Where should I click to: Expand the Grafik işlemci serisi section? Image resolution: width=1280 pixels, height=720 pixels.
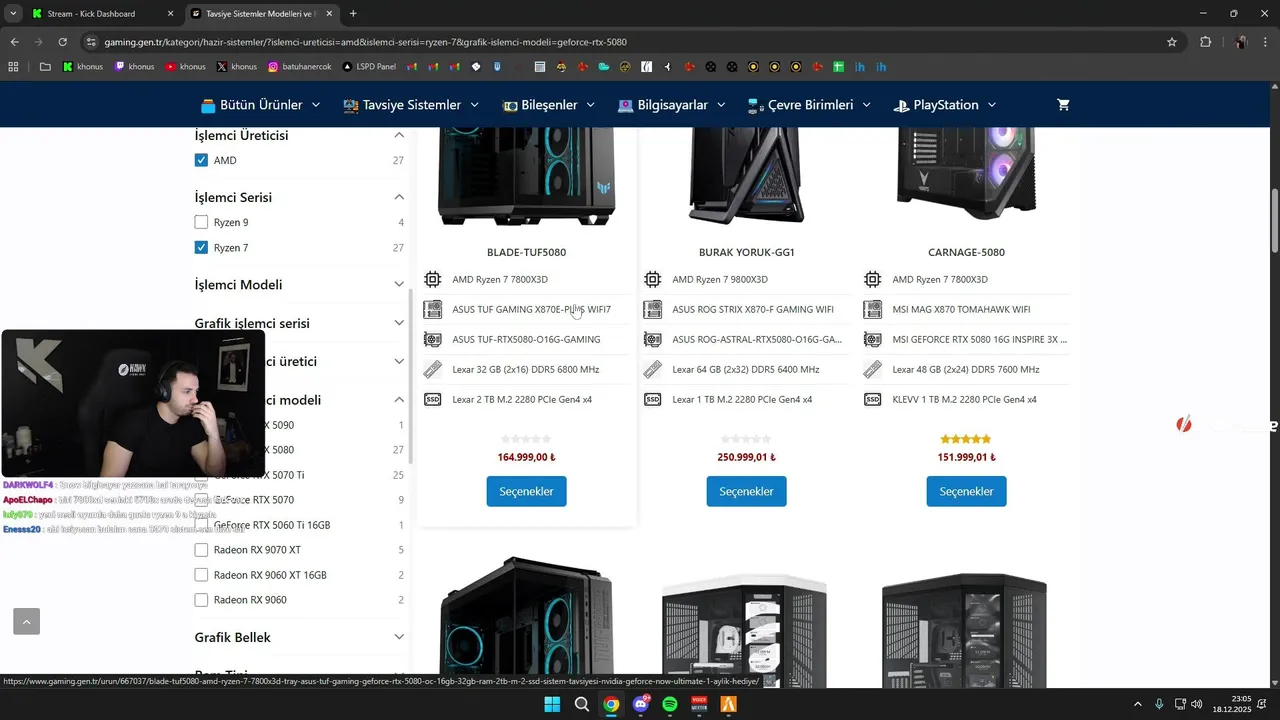398,323
